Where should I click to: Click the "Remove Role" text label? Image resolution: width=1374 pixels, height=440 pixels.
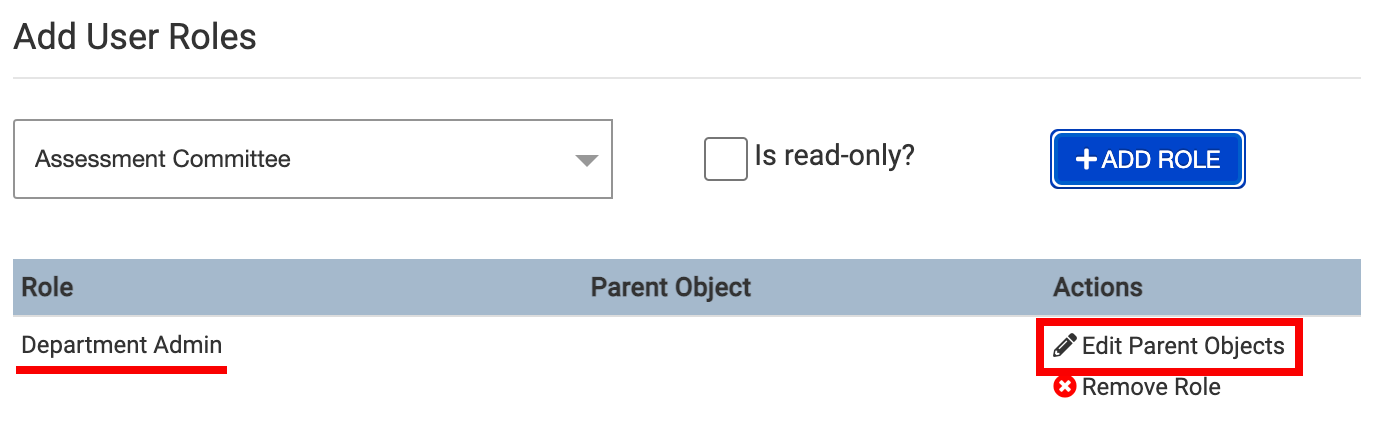[1151, 387]
